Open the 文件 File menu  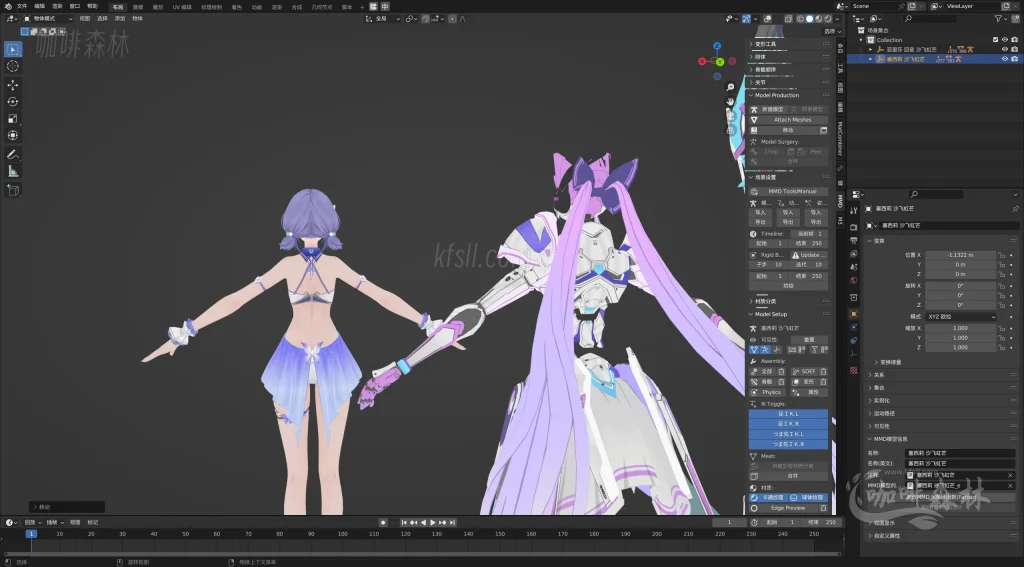[x=22, y=7]
